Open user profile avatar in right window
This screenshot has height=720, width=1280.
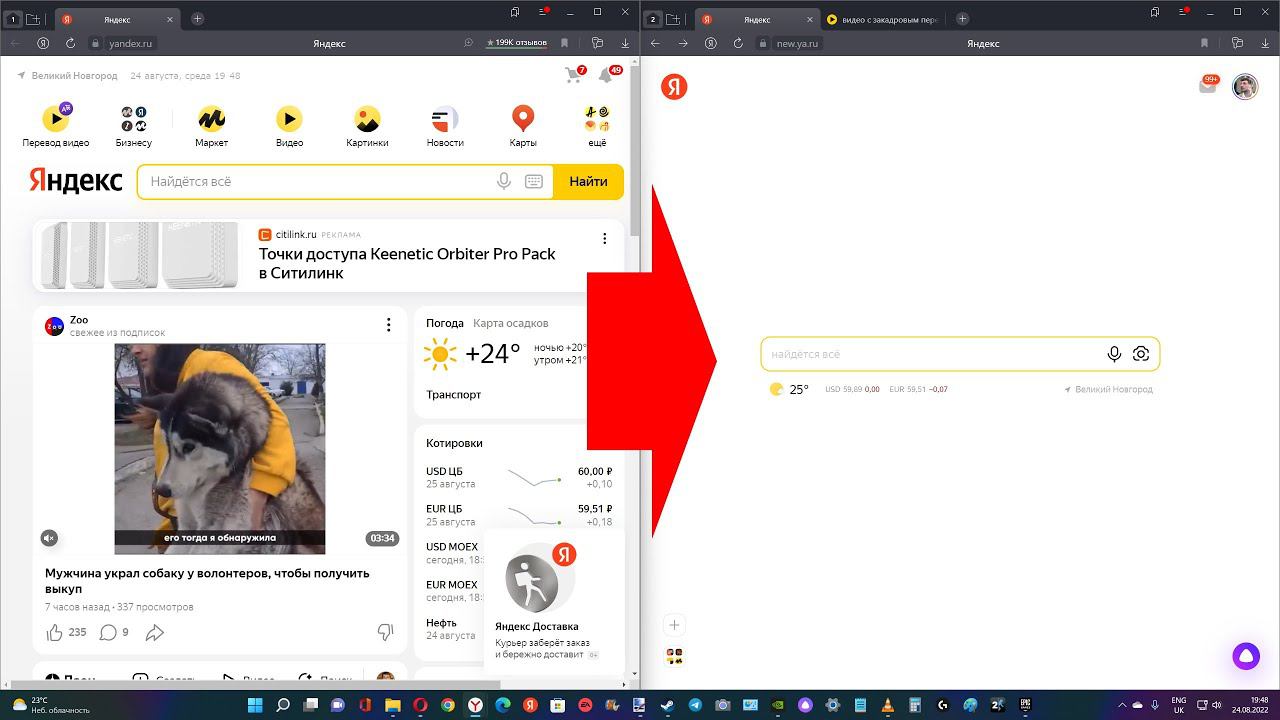pyautogui.click(x=1245, y=87)
